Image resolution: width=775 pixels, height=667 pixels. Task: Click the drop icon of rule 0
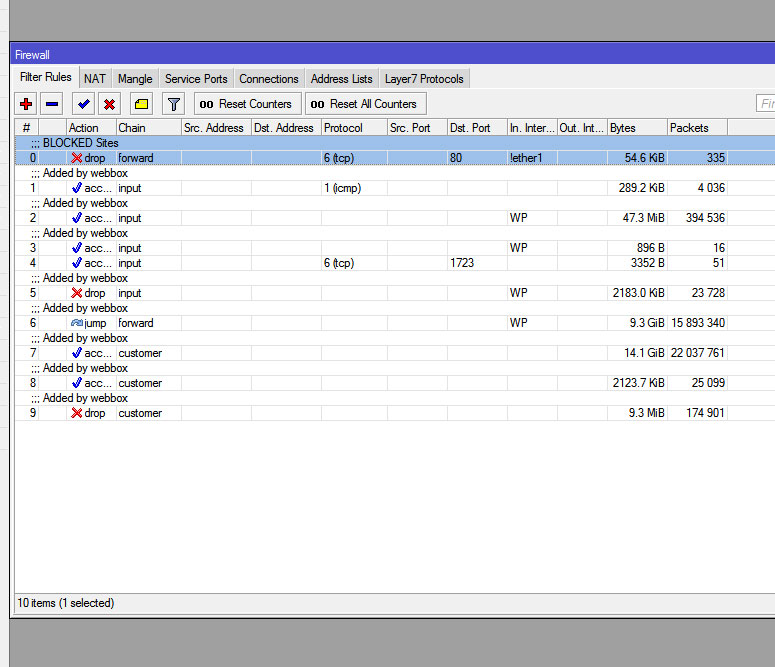pyautogui.click(x=76, y=158)
